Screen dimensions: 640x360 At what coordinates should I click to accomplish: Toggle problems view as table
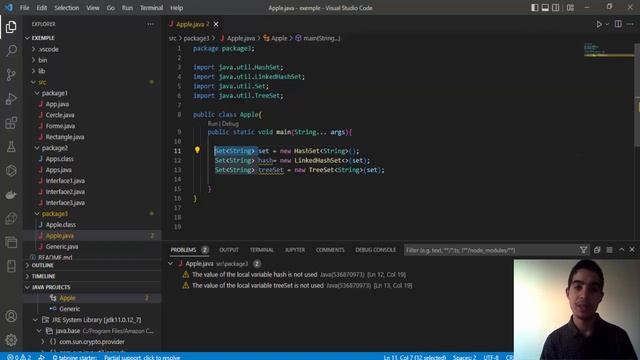tap(609, 250)
